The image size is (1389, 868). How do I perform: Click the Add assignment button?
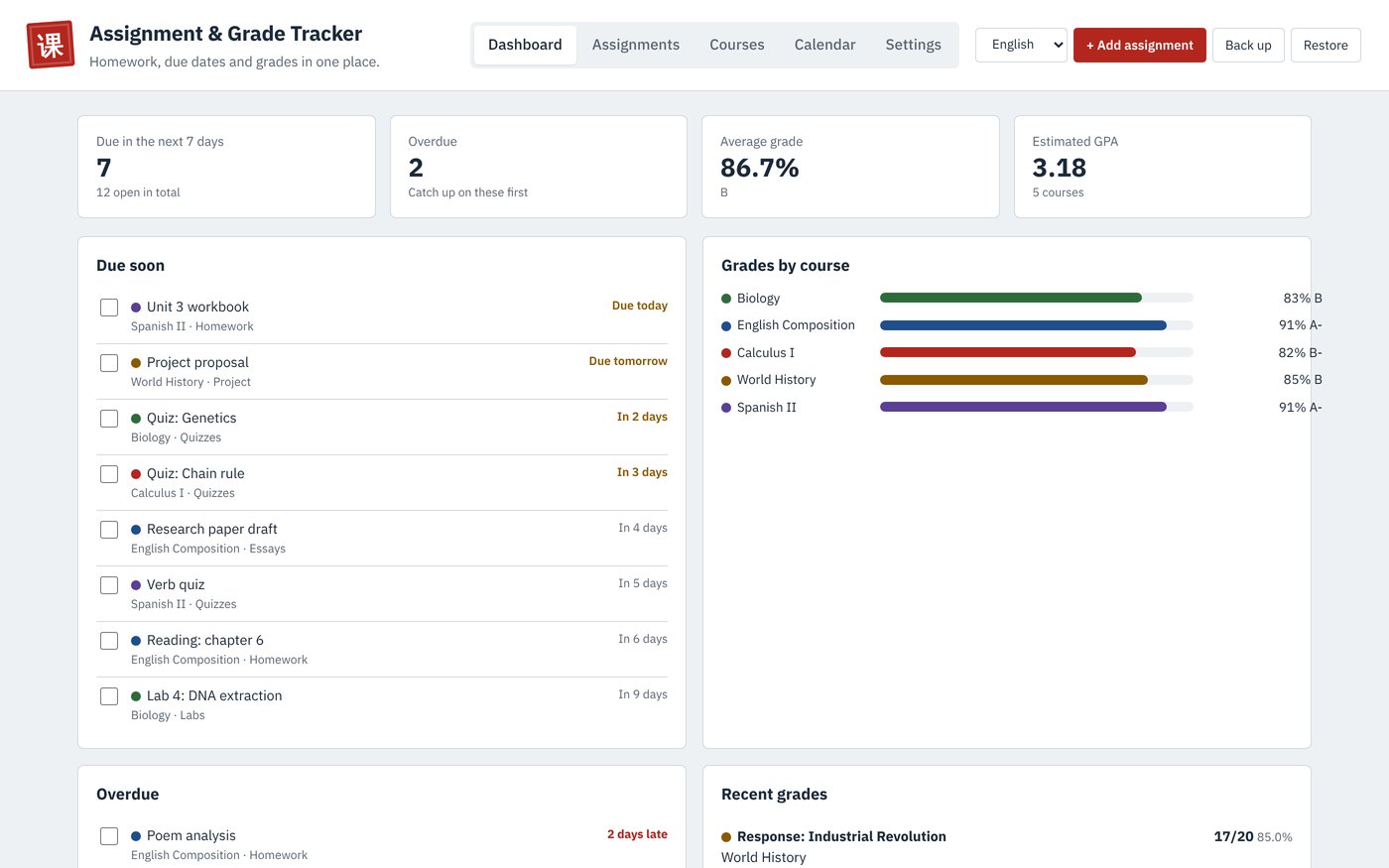click(1140, 45)
